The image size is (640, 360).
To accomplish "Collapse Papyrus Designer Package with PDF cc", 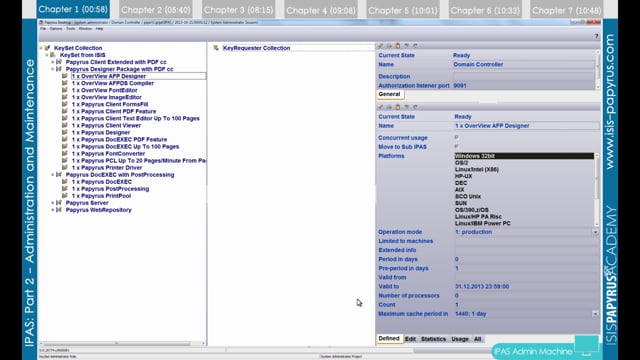I will coord(53,69).
